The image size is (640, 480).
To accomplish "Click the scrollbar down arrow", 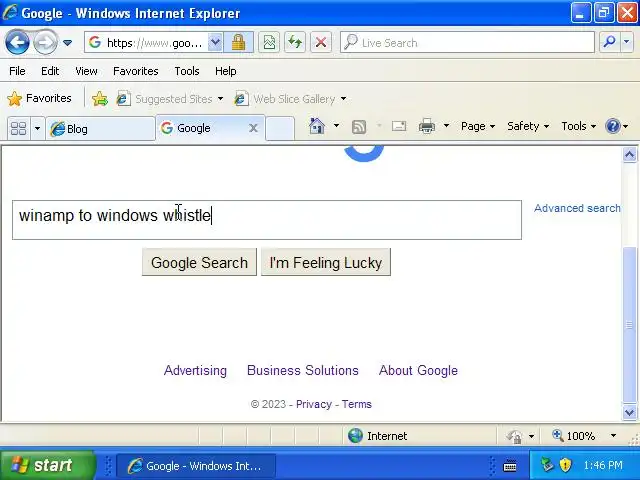I will (x=629, y=412).
